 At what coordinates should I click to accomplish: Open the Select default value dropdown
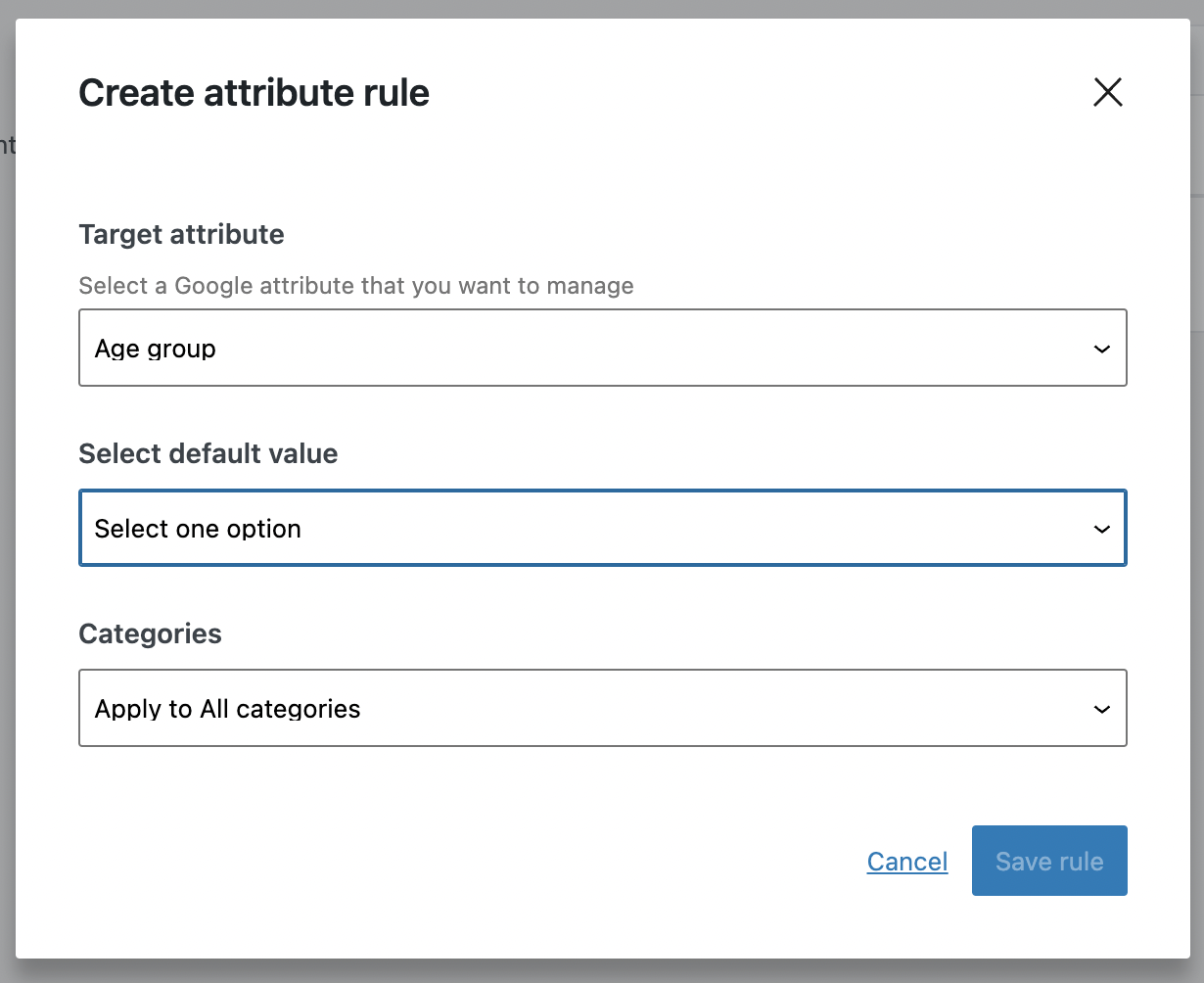(x=602, y=528)
